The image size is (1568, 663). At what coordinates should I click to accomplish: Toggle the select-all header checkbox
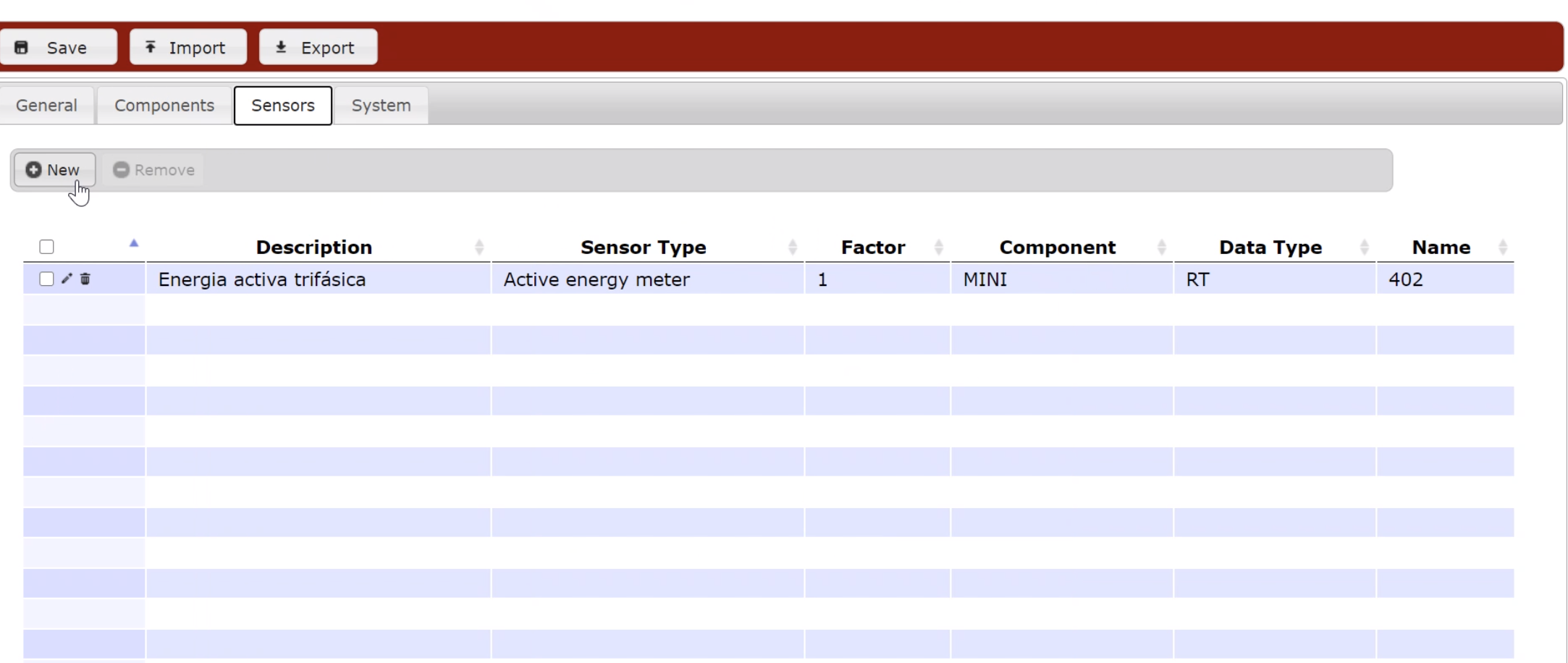[47, 247]
